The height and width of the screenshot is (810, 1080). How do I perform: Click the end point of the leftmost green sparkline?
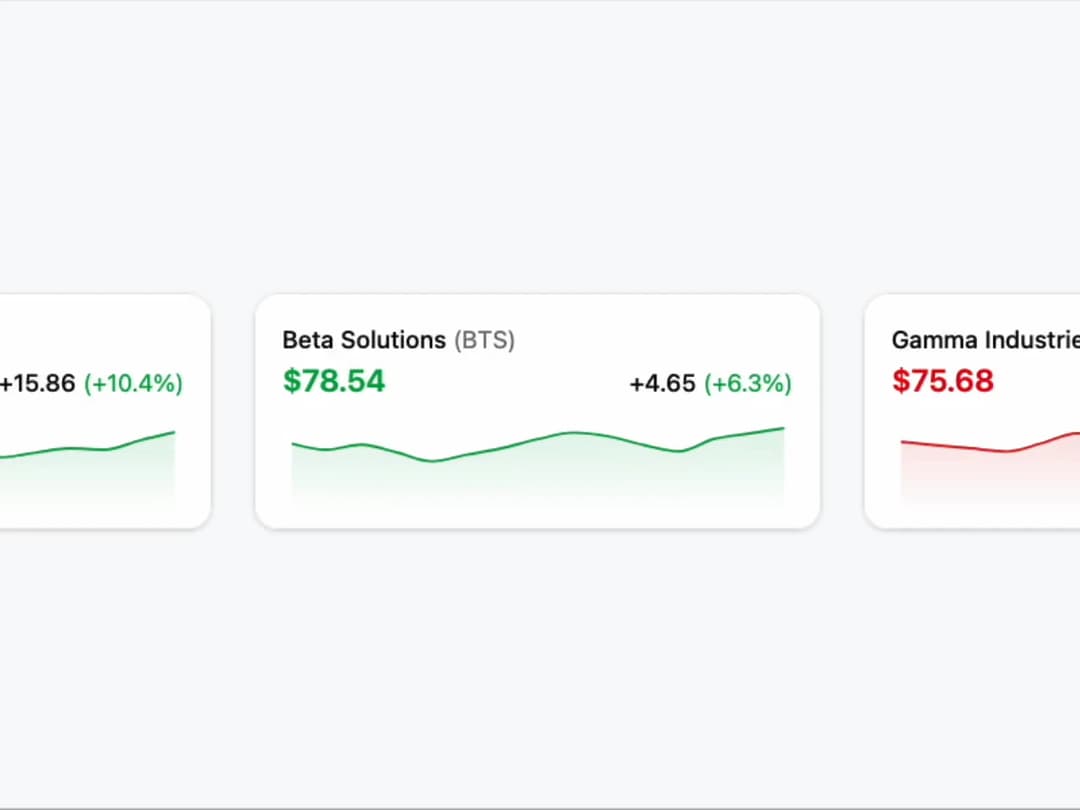174,433
